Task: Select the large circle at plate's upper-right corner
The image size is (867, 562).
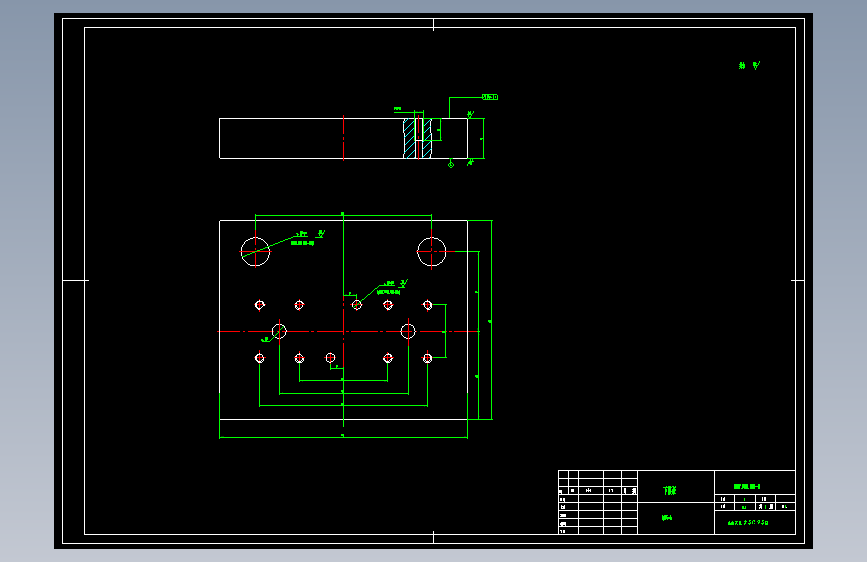Action: [x=431, y=252]
